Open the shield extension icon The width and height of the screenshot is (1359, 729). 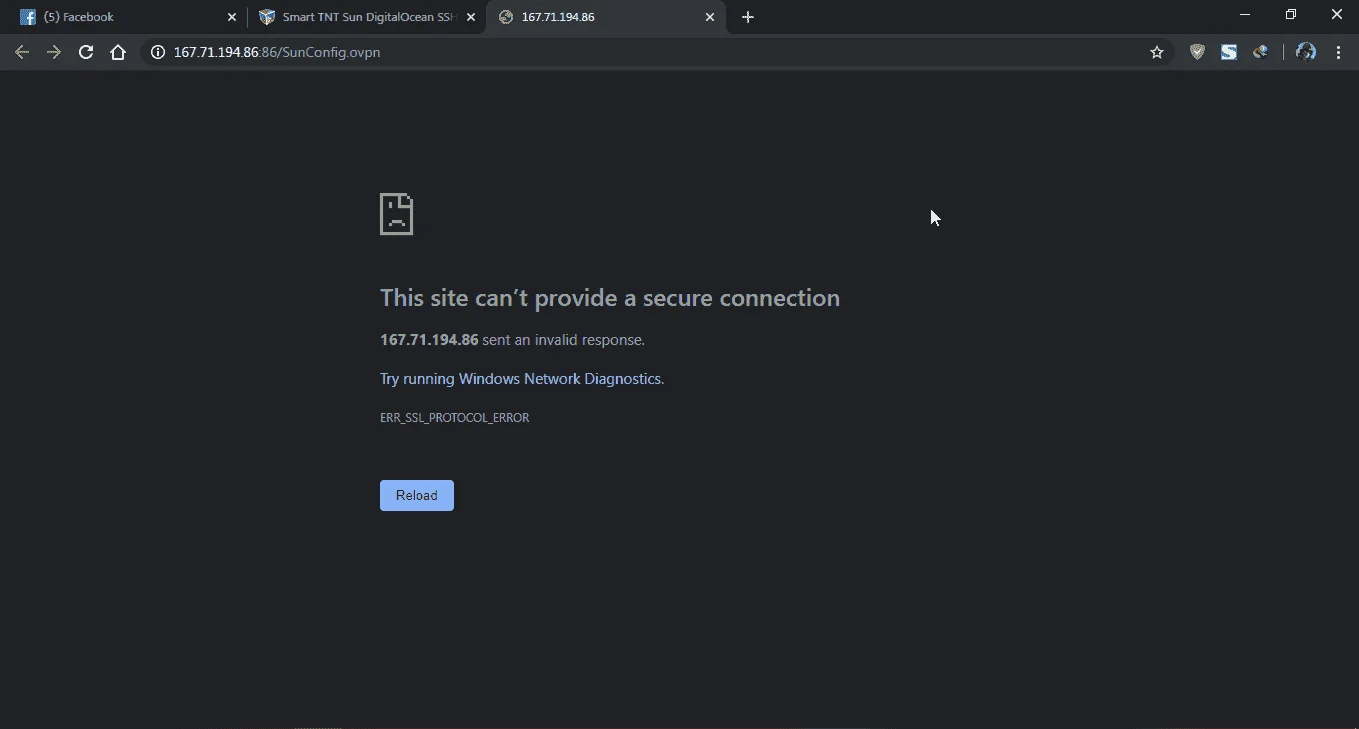[x=1197, y=52]
